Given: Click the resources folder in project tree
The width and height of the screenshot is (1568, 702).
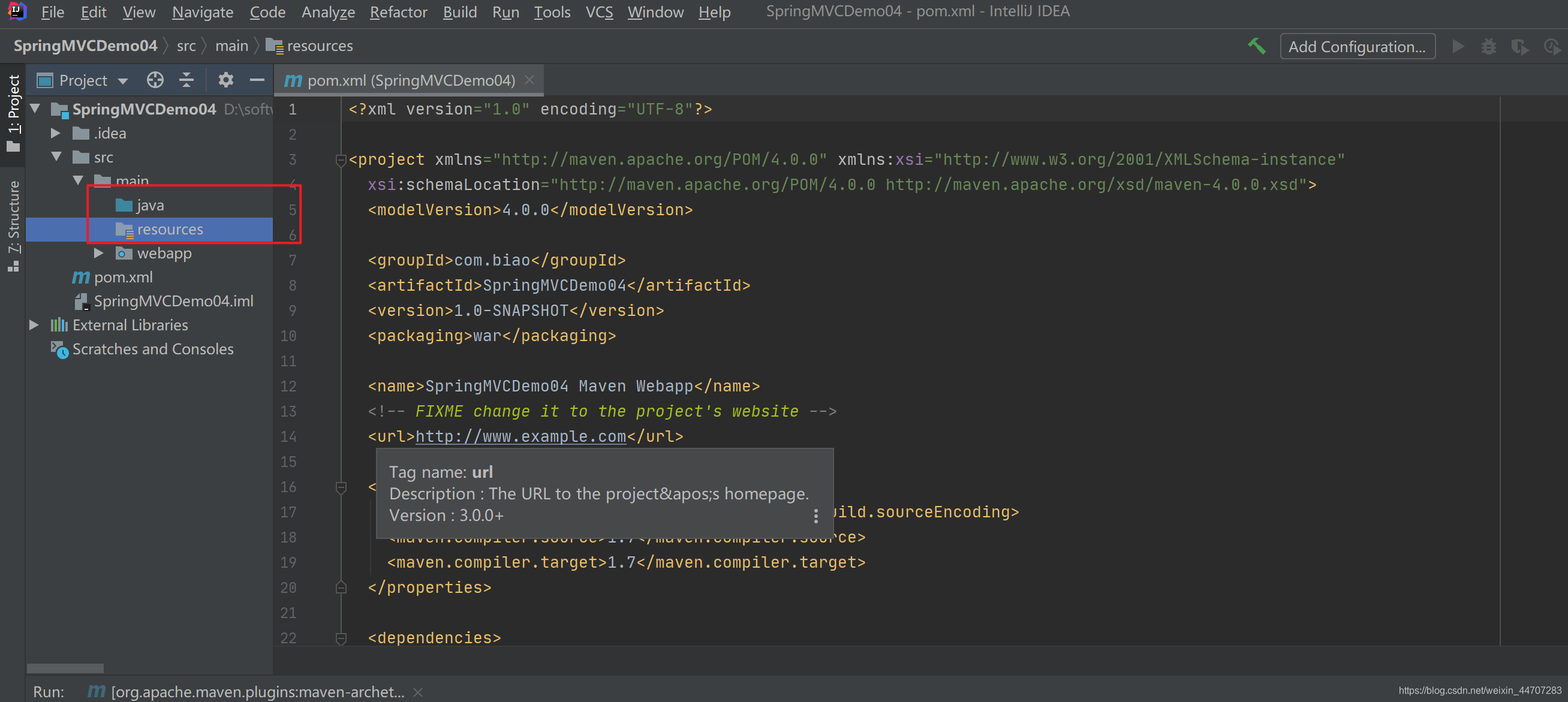Looking at the screenshot, I should pos(170,229).
